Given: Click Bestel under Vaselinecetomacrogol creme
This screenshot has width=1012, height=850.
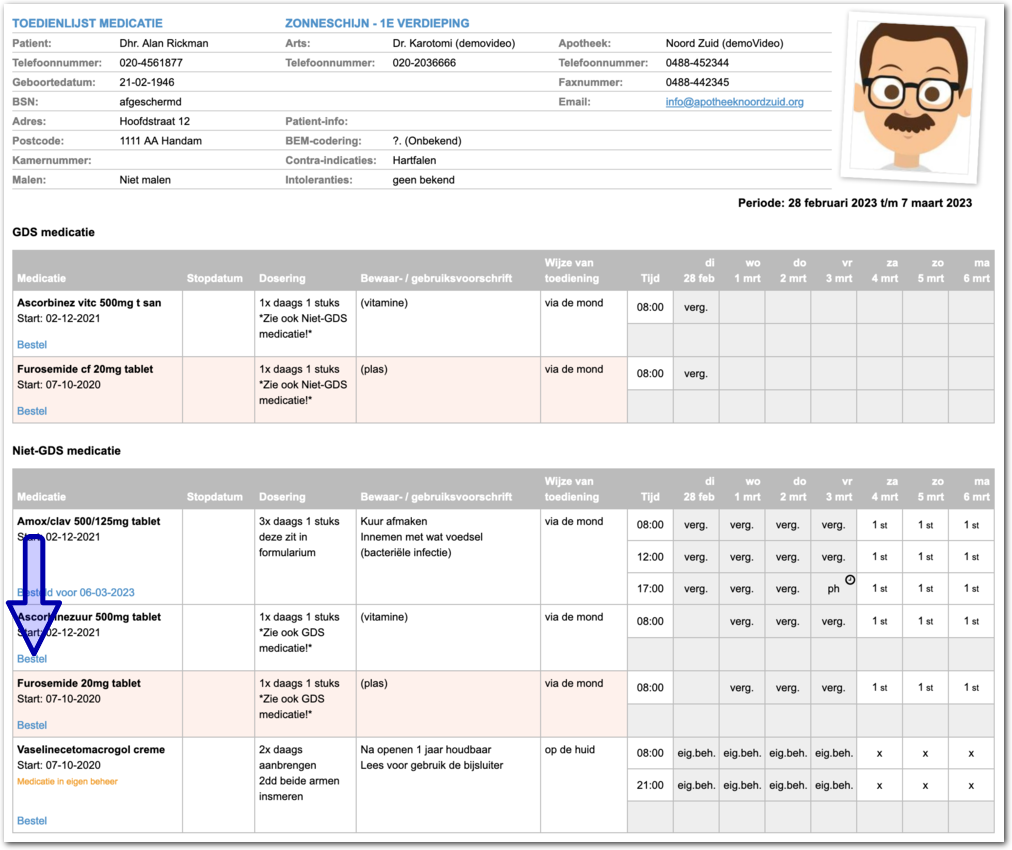Looking at the screenshot, I should point(32,821).
